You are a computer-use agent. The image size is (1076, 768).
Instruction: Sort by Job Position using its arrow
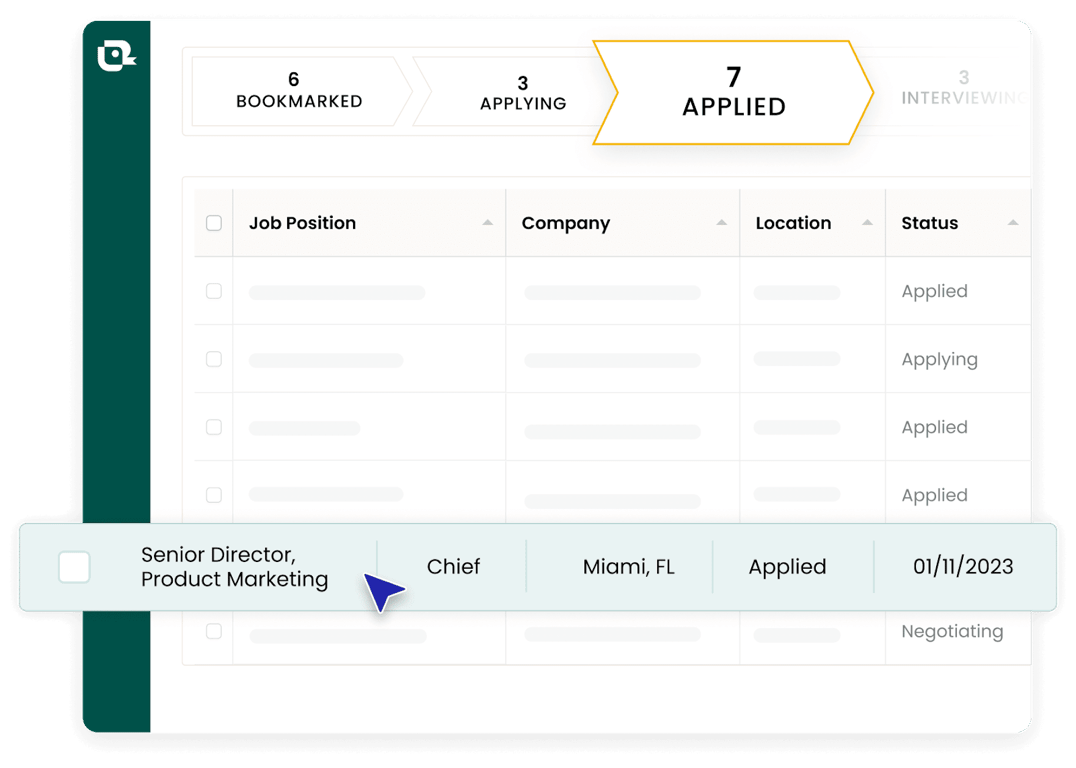487,222
